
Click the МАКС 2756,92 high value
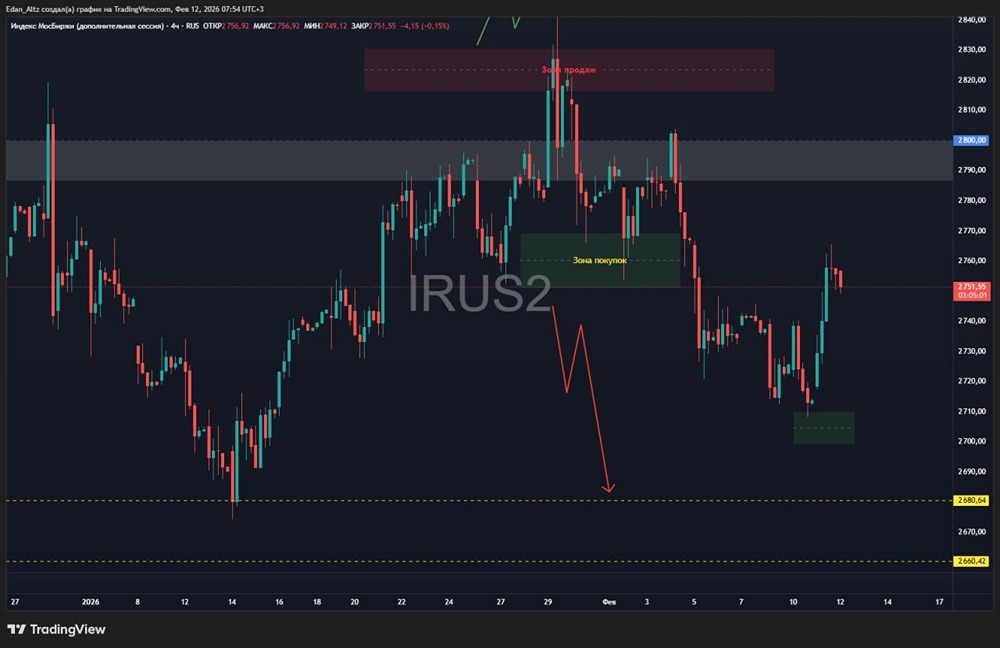(x=276, y=26)
